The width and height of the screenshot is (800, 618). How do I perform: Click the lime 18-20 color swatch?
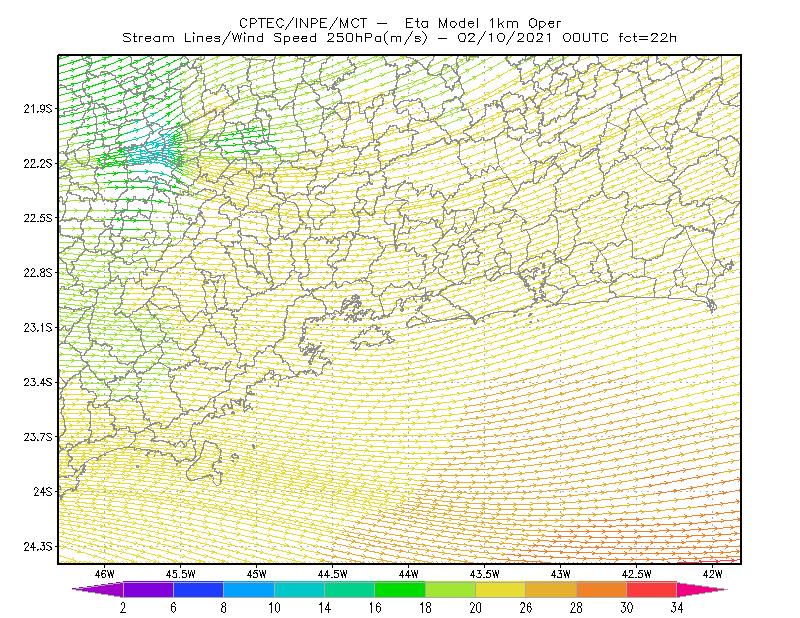[450, 589]
